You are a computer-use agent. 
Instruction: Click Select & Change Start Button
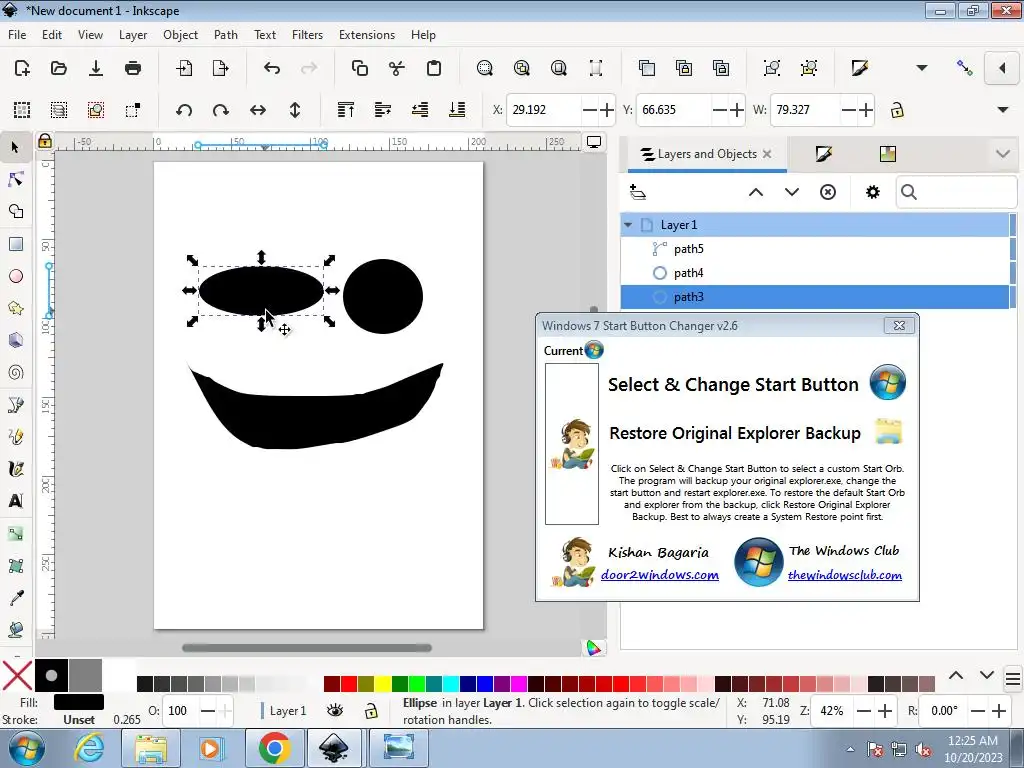[x=733, y=385]
